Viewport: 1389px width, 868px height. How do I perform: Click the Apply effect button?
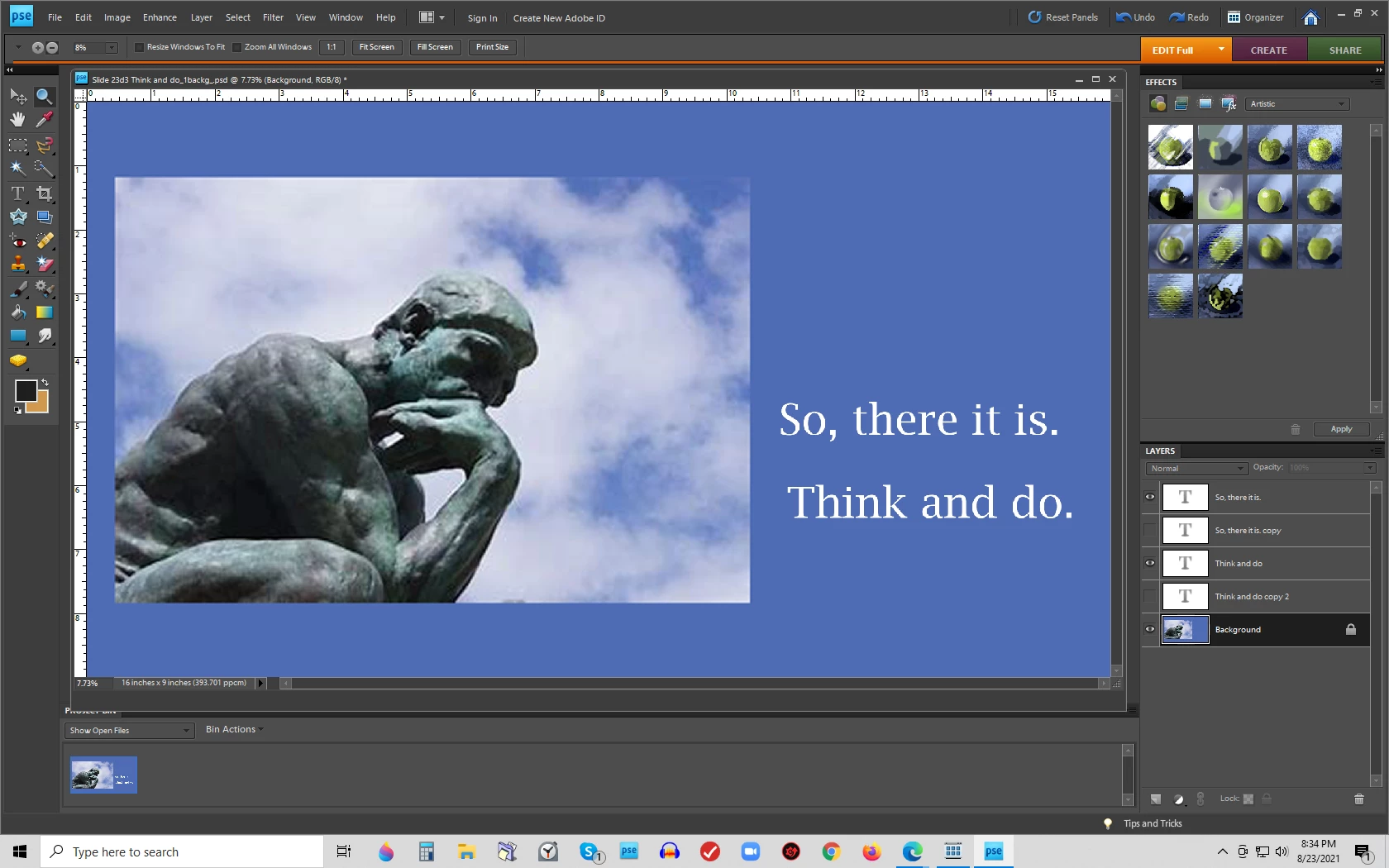1341,429
